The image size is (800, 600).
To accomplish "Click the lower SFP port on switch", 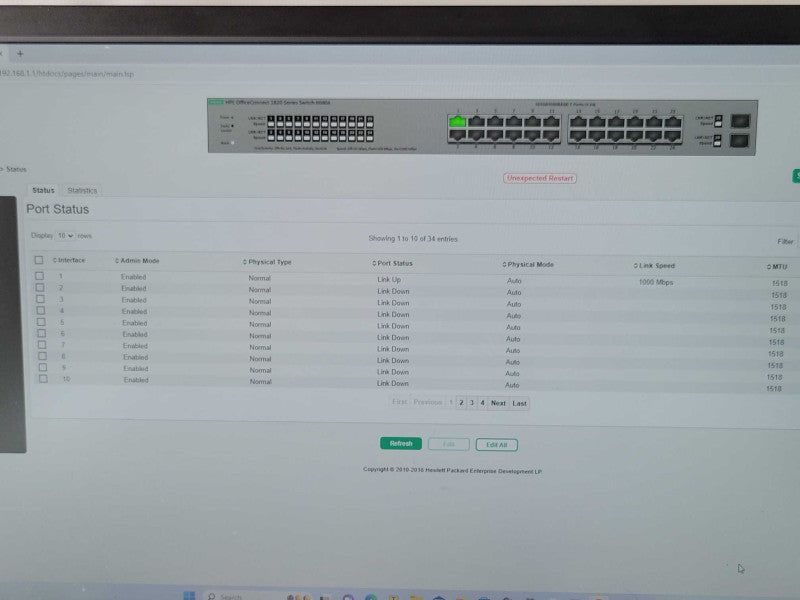I will pyautogui.click(x=740, y=140).
